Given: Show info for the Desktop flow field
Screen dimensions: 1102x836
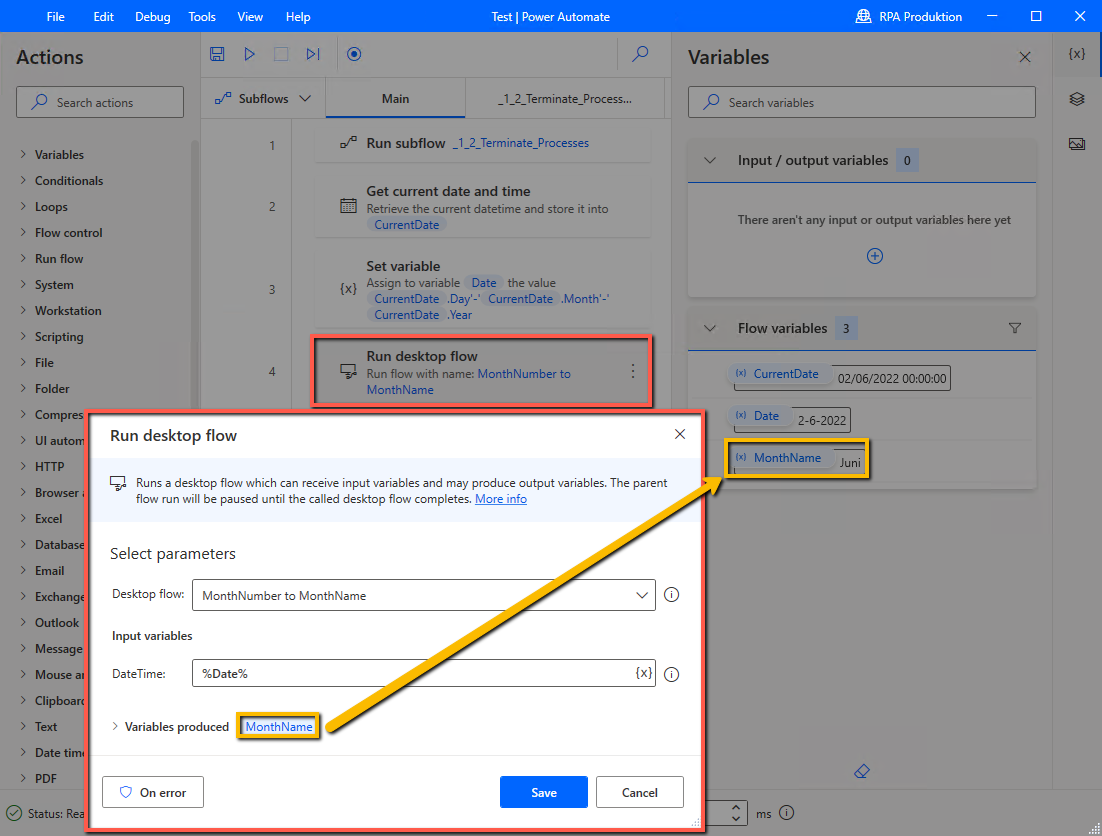Looking at the screenshot, I should tap(672, 595).
